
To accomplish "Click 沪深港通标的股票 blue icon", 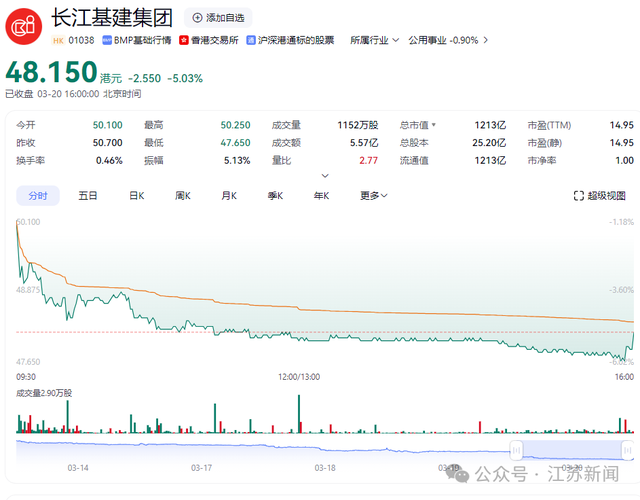I will 251,40.
